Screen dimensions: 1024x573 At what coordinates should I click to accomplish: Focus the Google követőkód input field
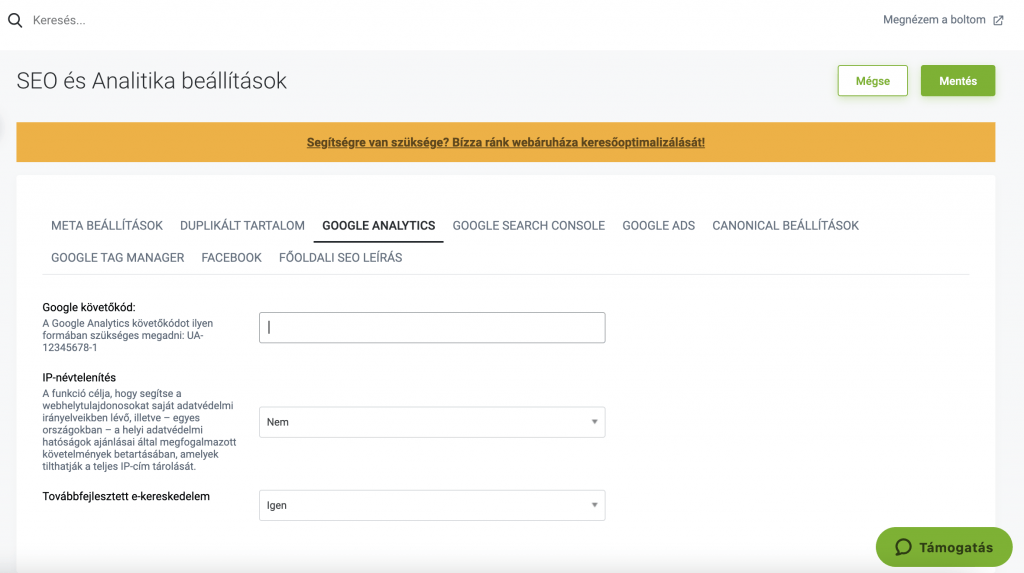432,327
